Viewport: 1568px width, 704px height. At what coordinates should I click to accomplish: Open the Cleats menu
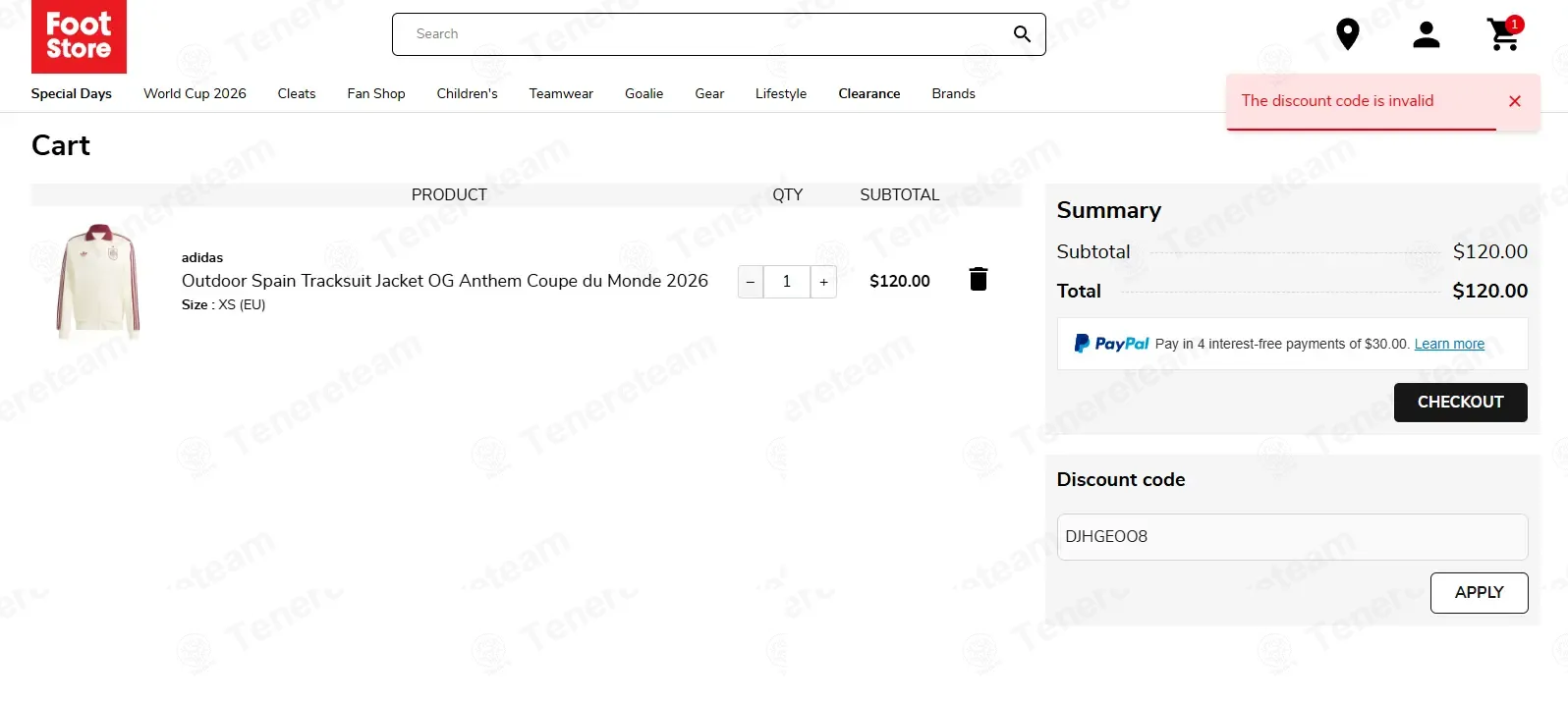(x=297, y=93)
